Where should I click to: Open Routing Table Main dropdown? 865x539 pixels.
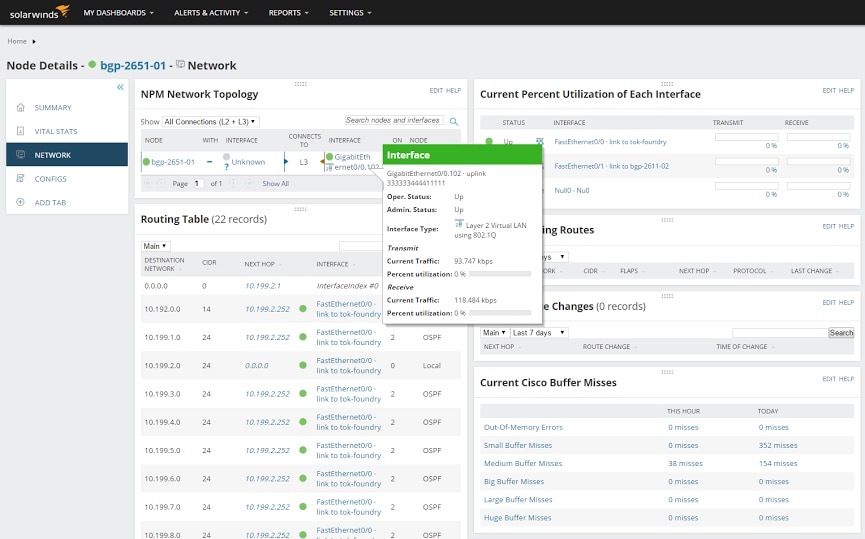pyautogui.click(x=156, y=246)
